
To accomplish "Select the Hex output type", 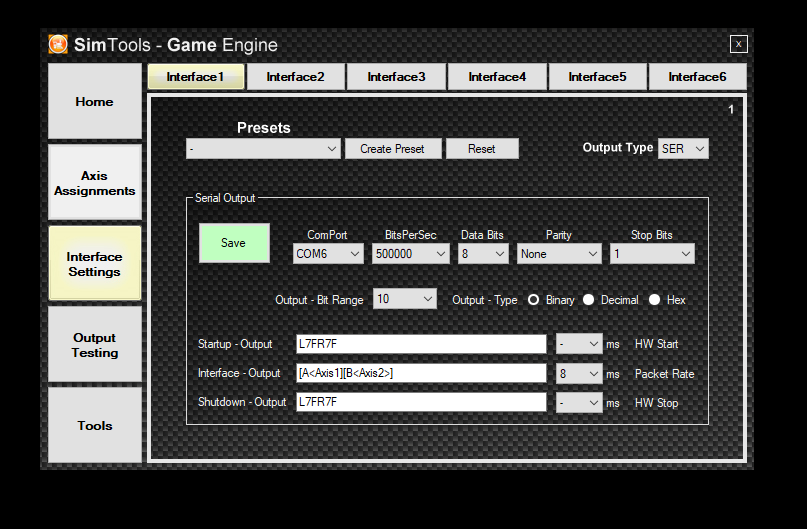I will [655, 299].
